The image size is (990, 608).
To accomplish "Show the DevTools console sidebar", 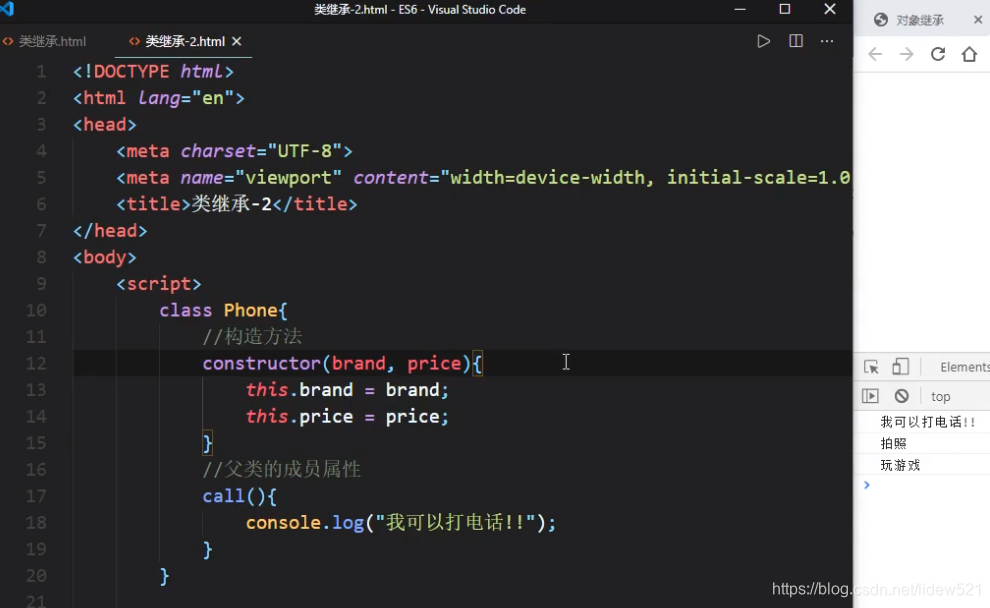I will [870, 396].
